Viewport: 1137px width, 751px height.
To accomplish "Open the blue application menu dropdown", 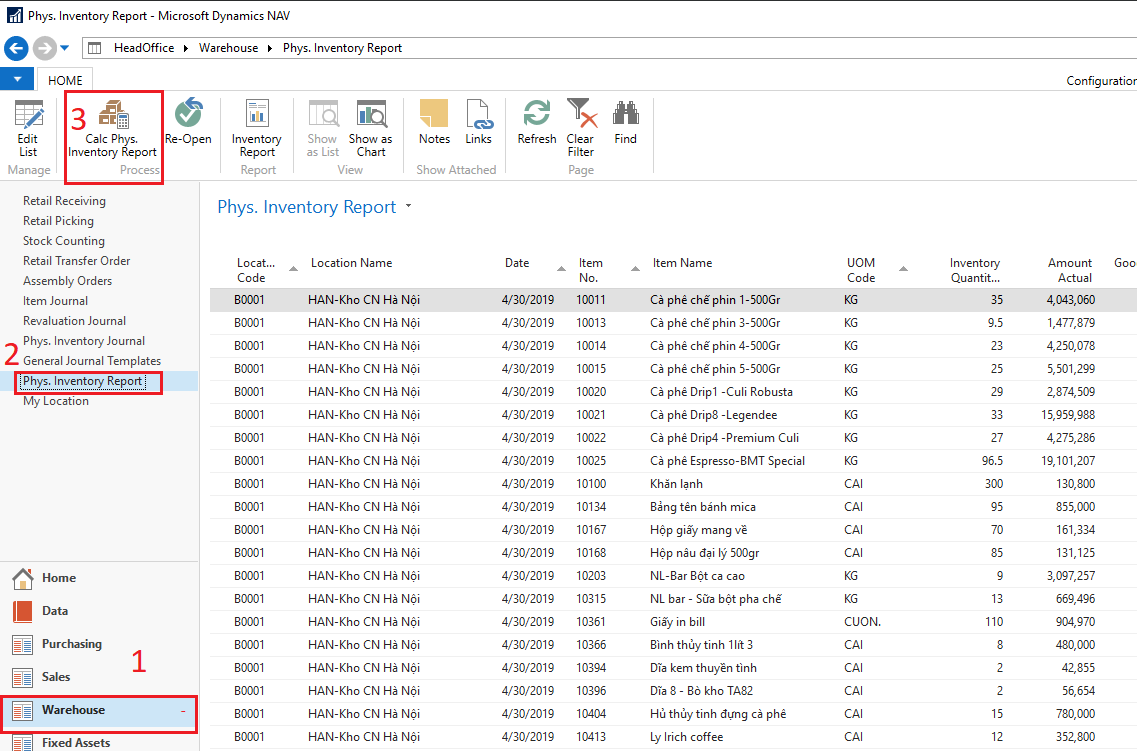I will 17,79.
